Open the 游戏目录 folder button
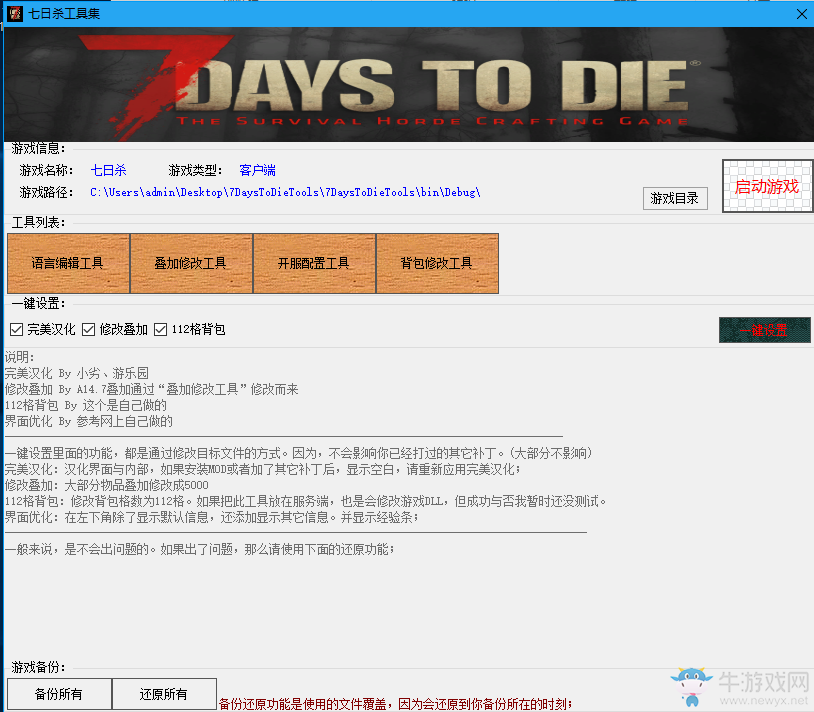Viewport: 814px width, 712px height. pos(675,198)
